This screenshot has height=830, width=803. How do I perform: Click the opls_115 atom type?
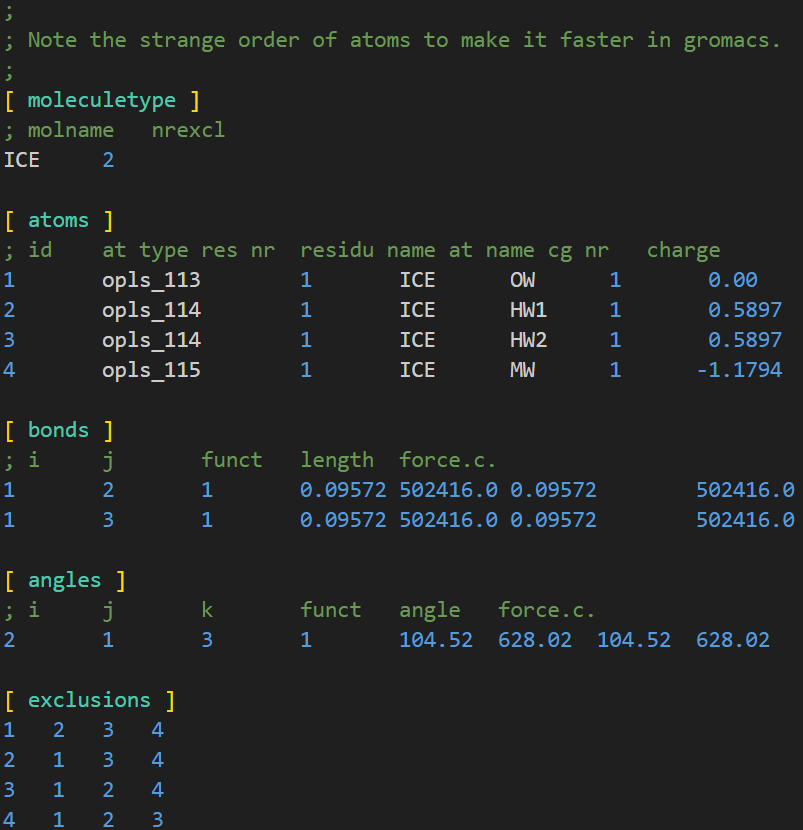151,370
